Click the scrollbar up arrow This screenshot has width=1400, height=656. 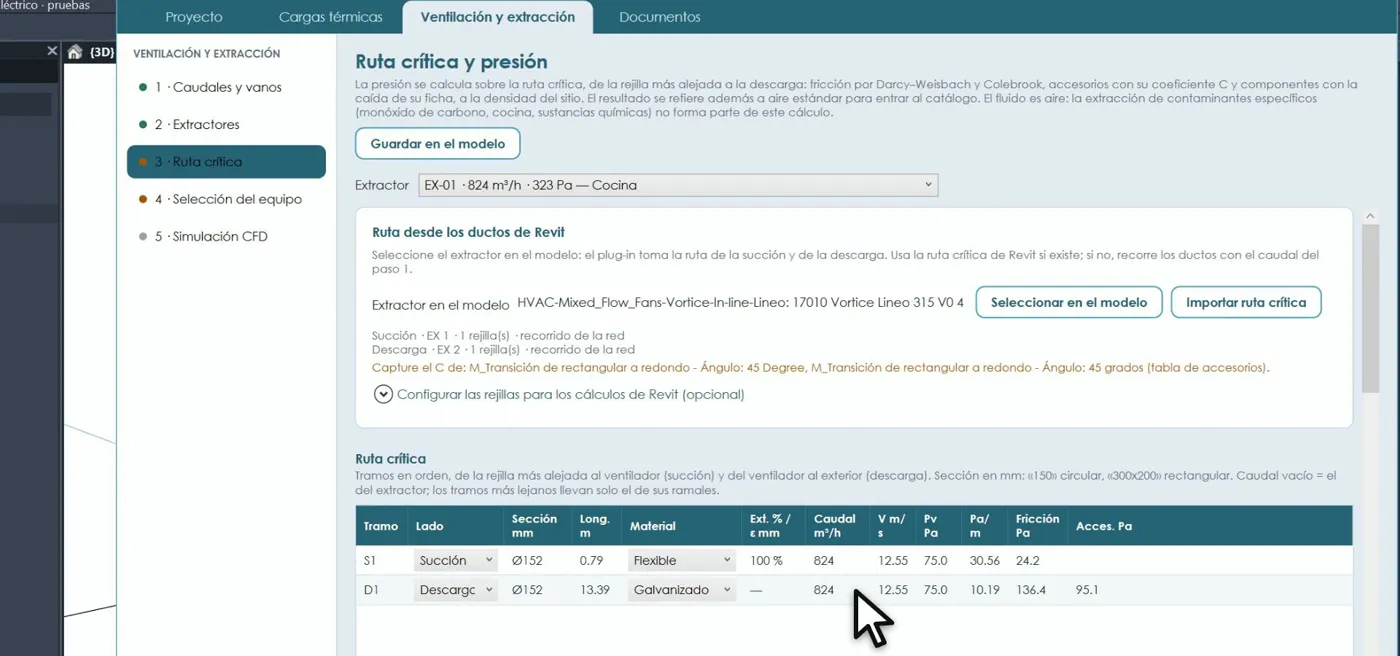[x=1370, y=215]
